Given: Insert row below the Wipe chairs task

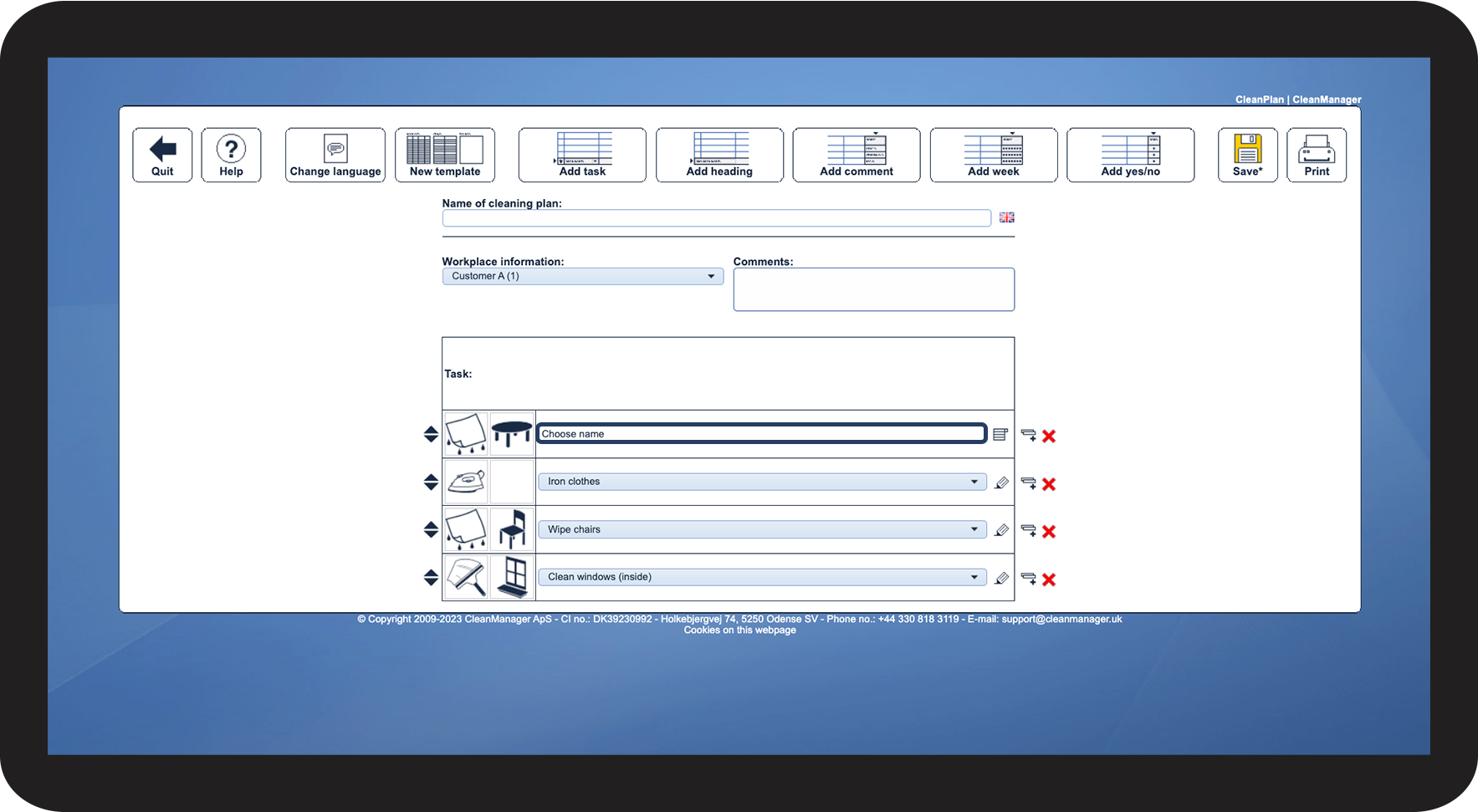Looking at the screenshot, I should pos(1029,531).
